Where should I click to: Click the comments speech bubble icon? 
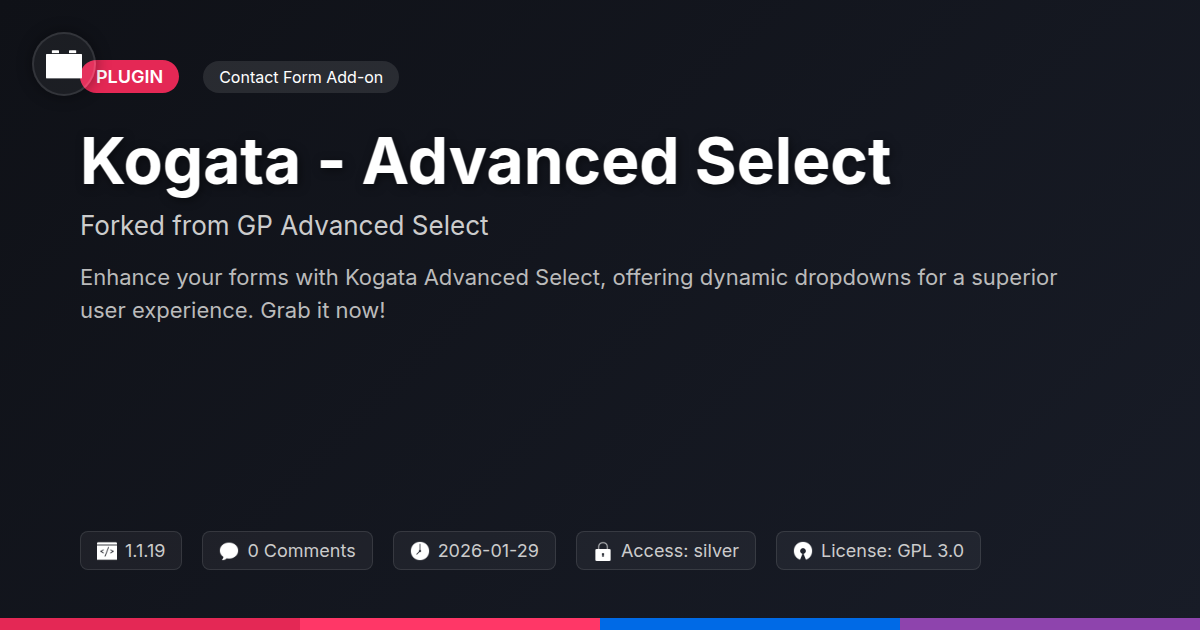tap(229, 551)
